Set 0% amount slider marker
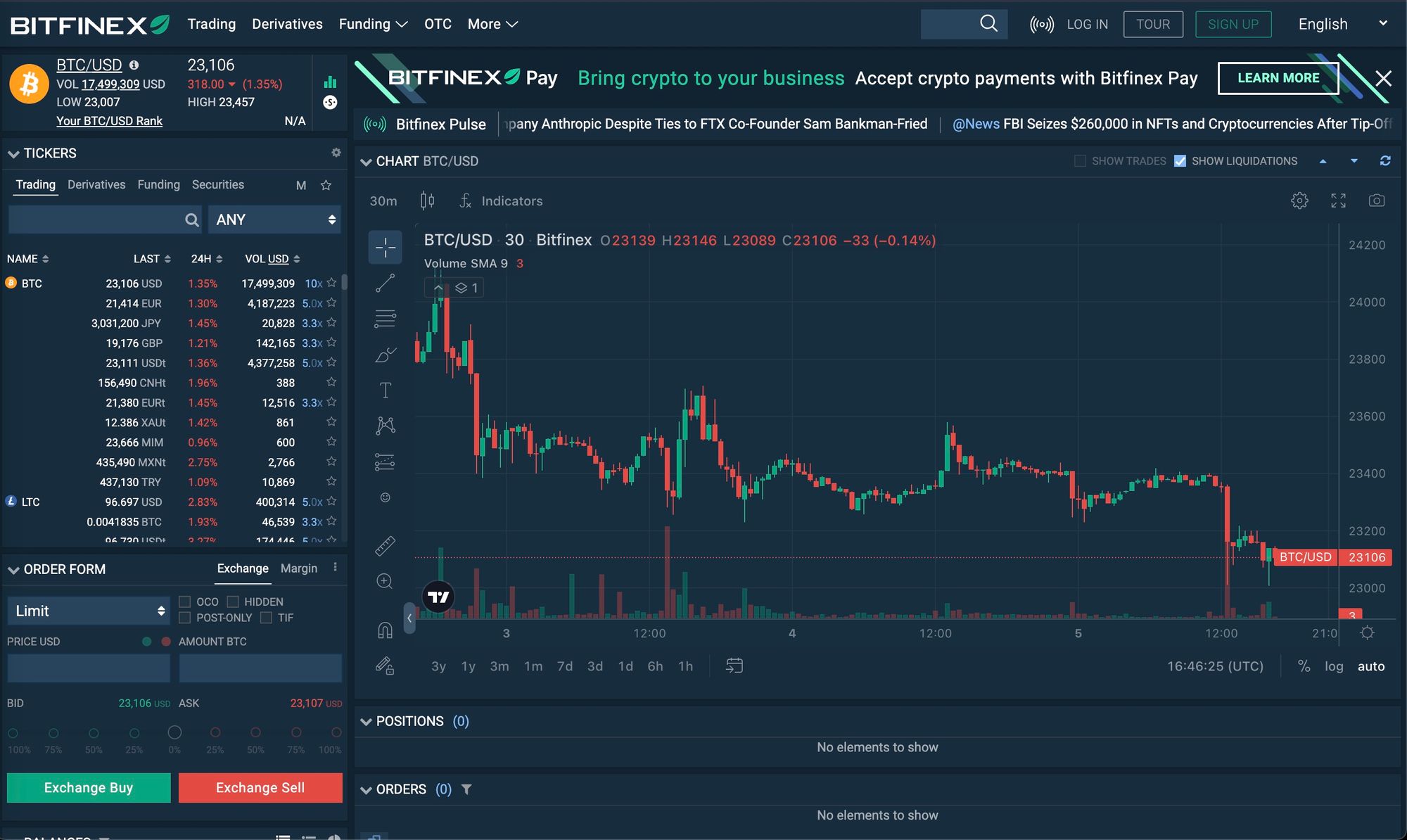1407x840 pixels. 174,732
